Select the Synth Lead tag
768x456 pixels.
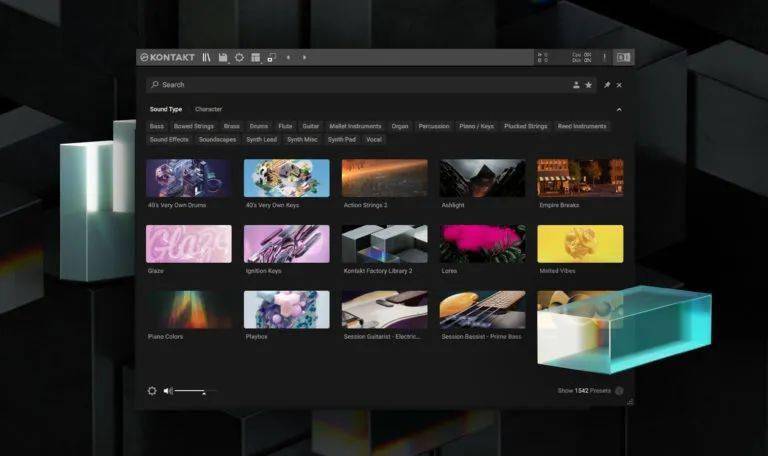click(262, 140)
